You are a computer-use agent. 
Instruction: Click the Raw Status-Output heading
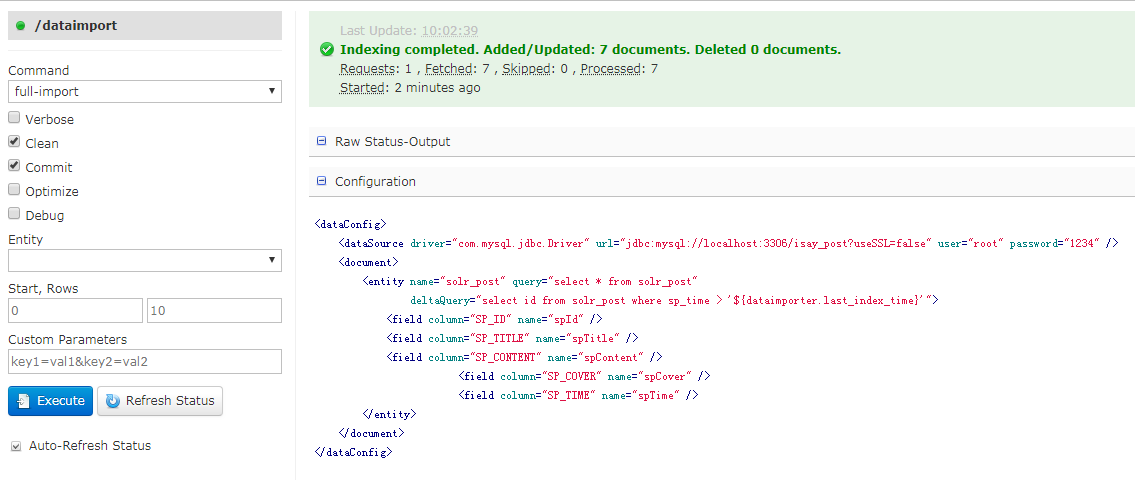(392, 142)
